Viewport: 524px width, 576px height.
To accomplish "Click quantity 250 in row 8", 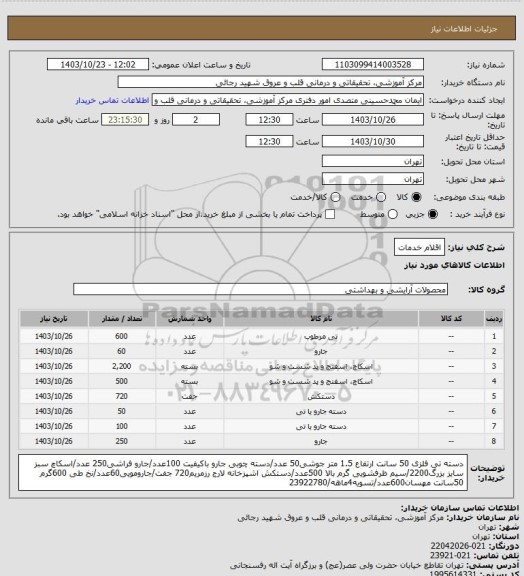I will tap(122, 441).
